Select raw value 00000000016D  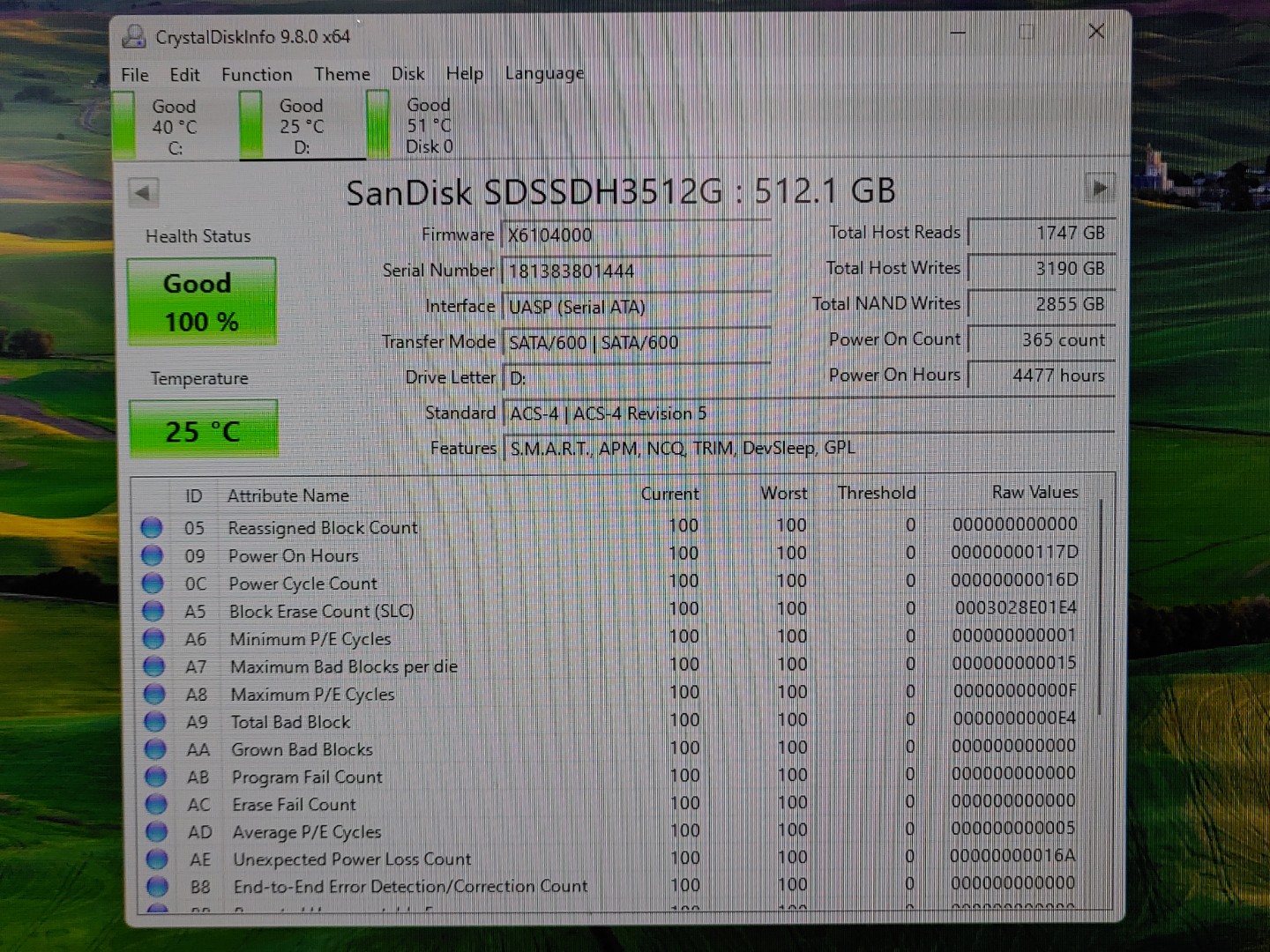[x=1014, y=580]
